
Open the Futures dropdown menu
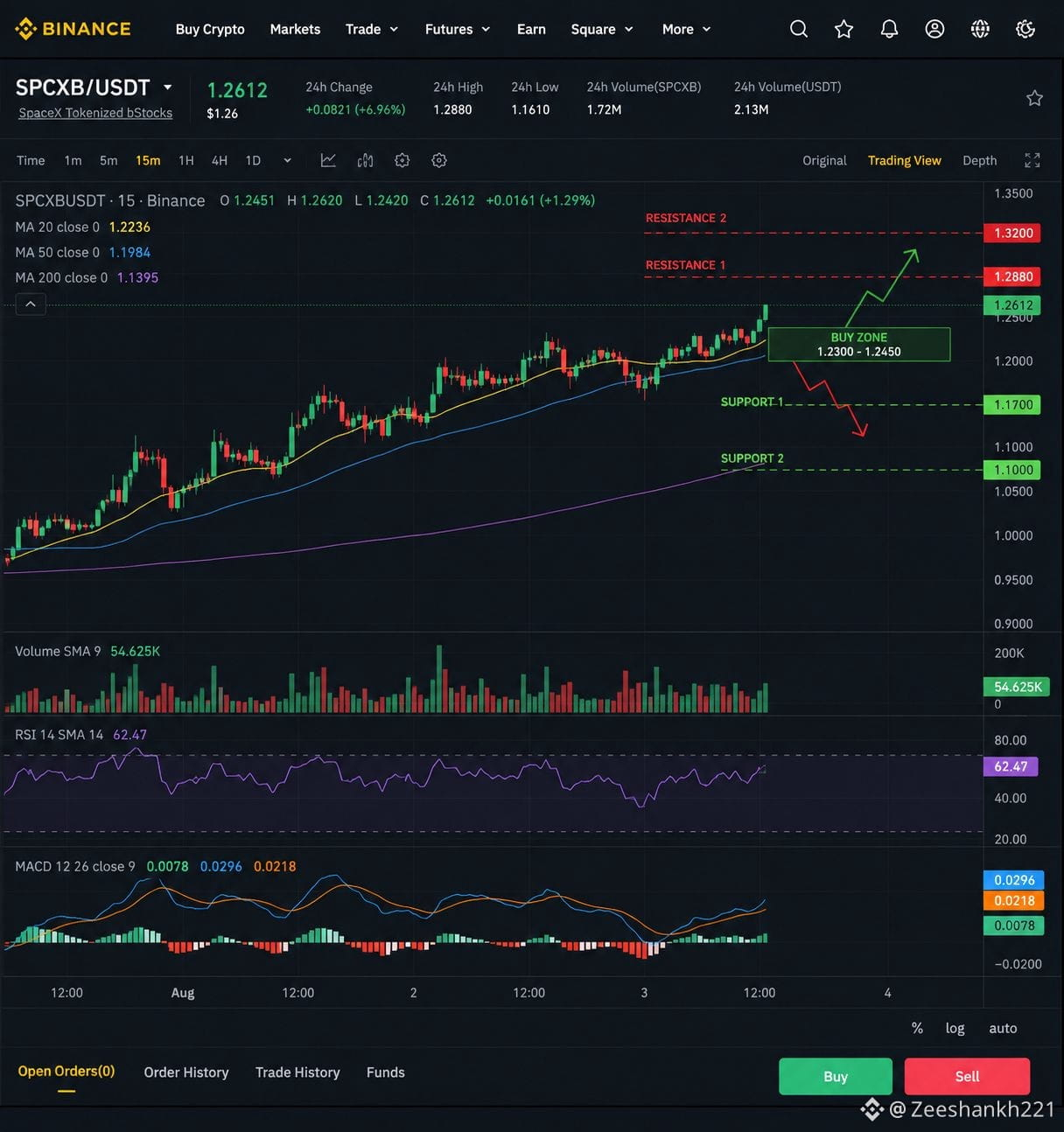coord(458,29)
